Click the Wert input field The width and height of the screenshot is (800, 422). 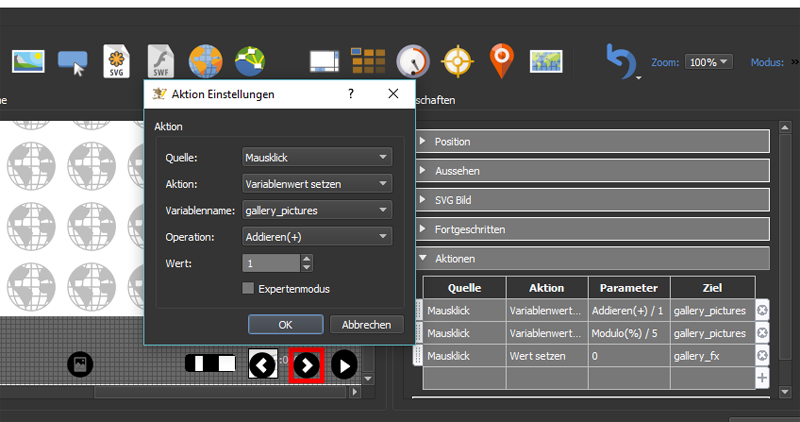270,263
